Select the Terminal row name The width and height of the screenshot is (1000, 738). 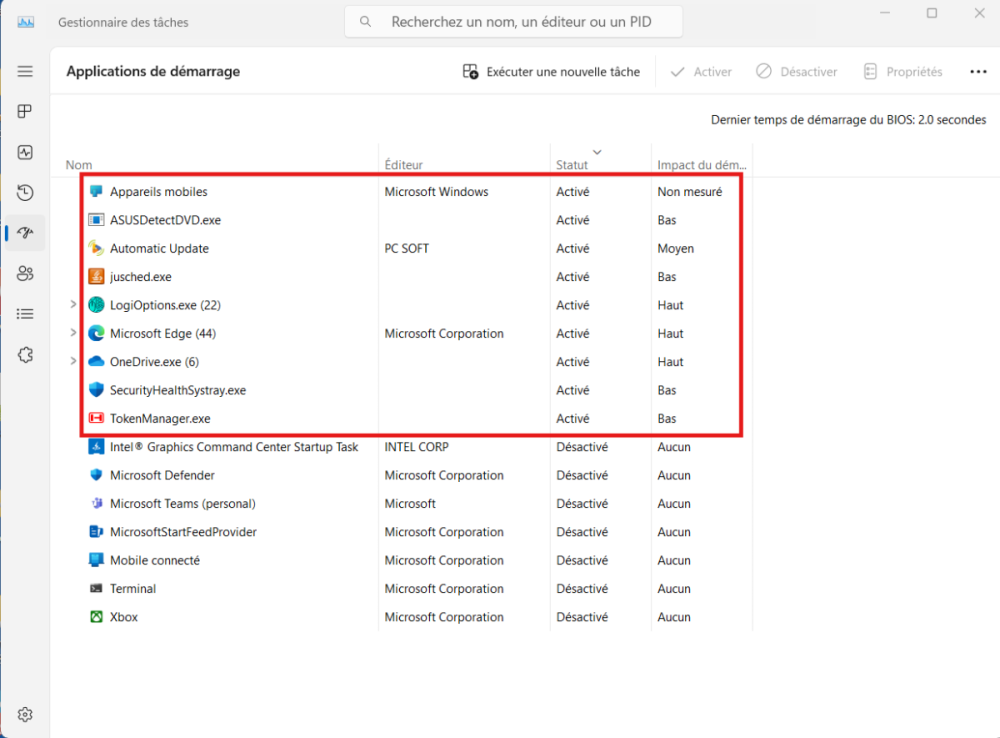[x=133, y=588]
